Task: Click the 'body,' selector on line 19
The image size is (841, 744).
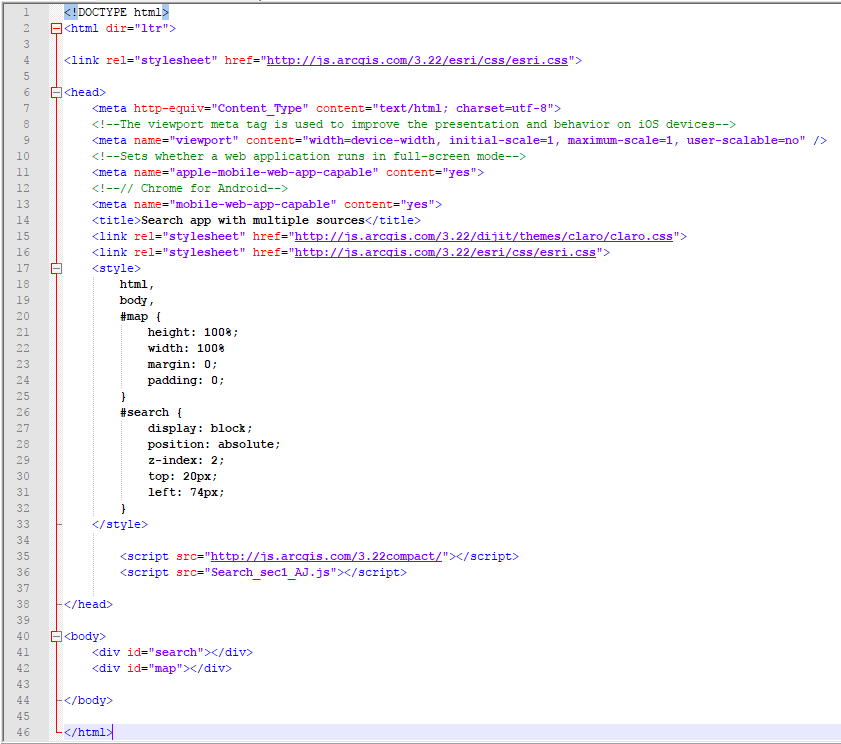Action: tap(137, 300)
